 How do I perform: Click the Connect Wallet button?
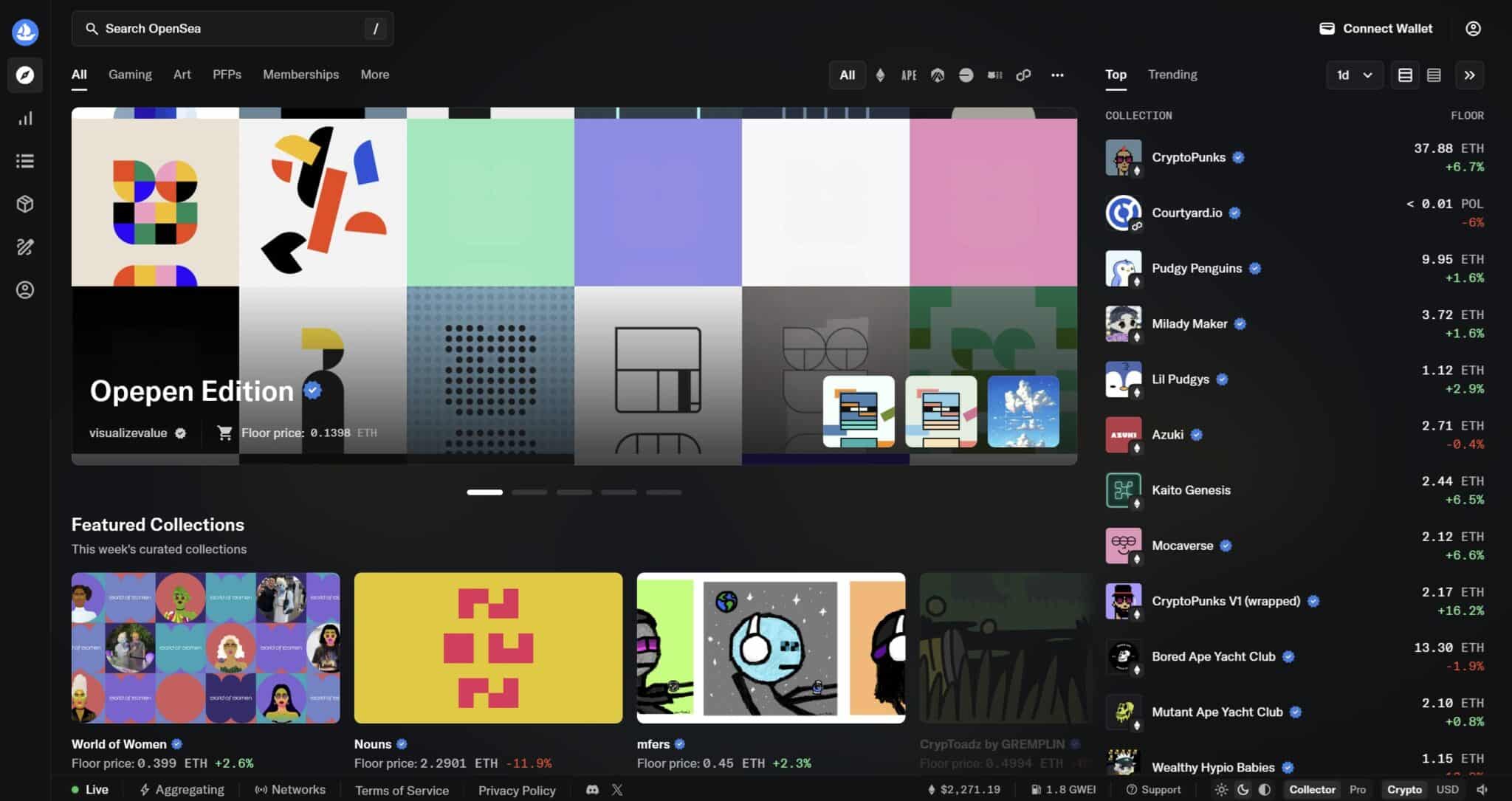(x=1375, y=28)
